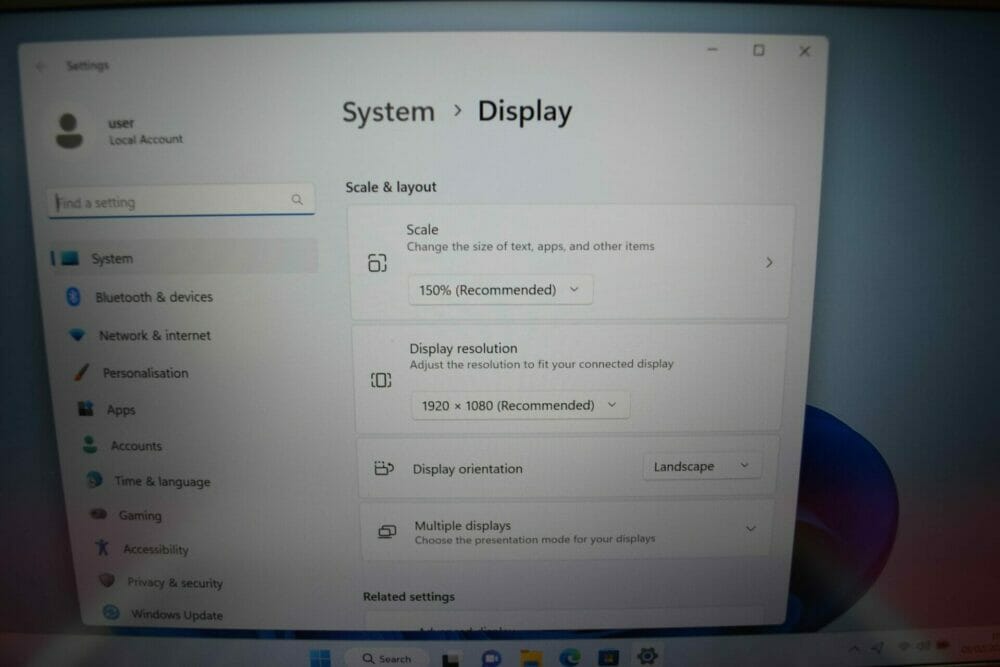
Task: Click the user profile avatar
Action: pos(69,131)
